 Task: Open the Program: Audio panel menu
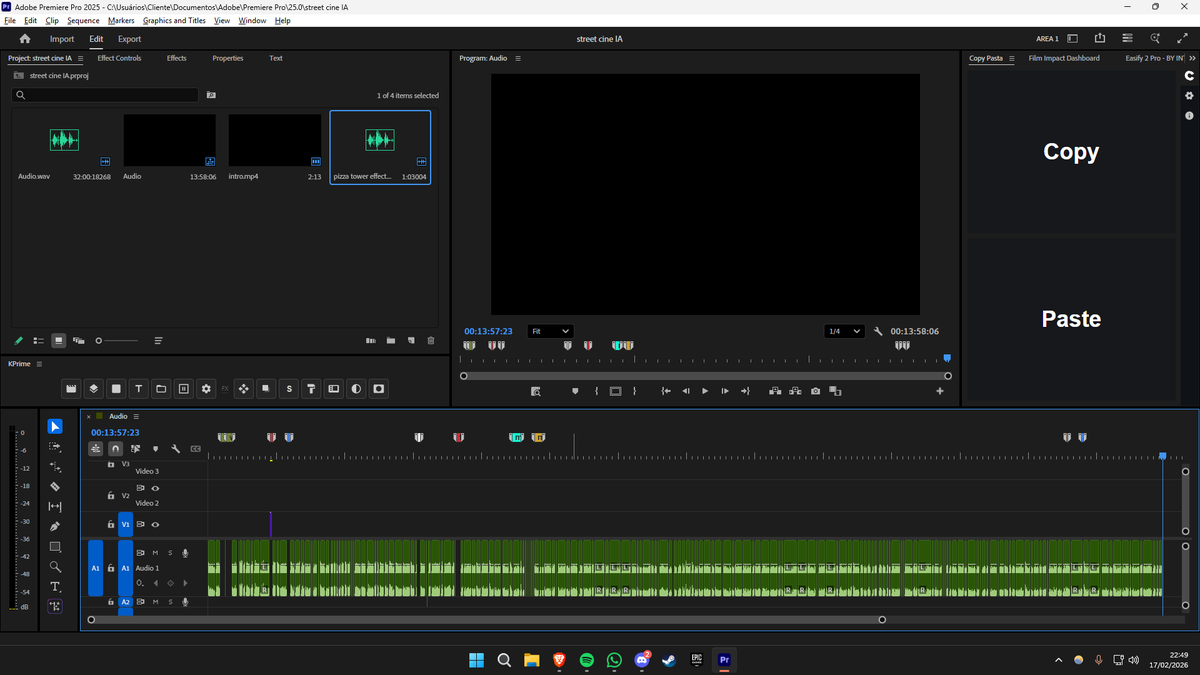coord(519,58)
